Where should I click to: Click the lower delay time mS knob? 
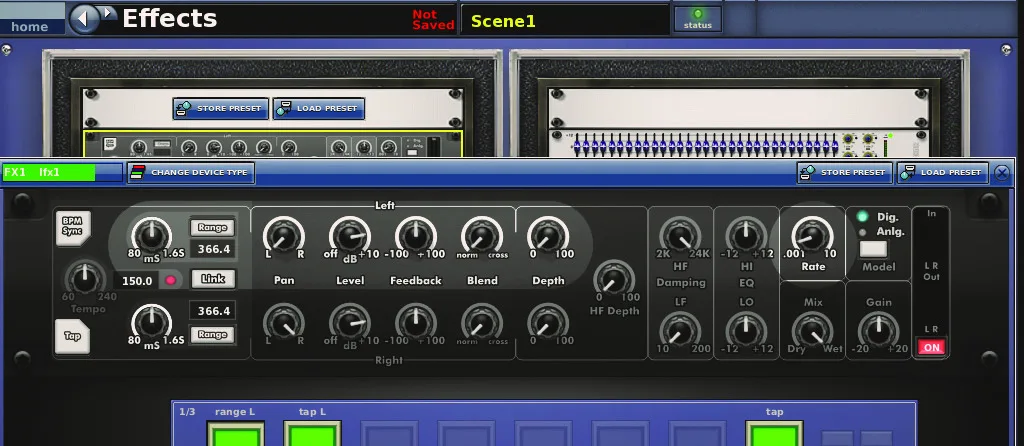(x=152, y=324)
